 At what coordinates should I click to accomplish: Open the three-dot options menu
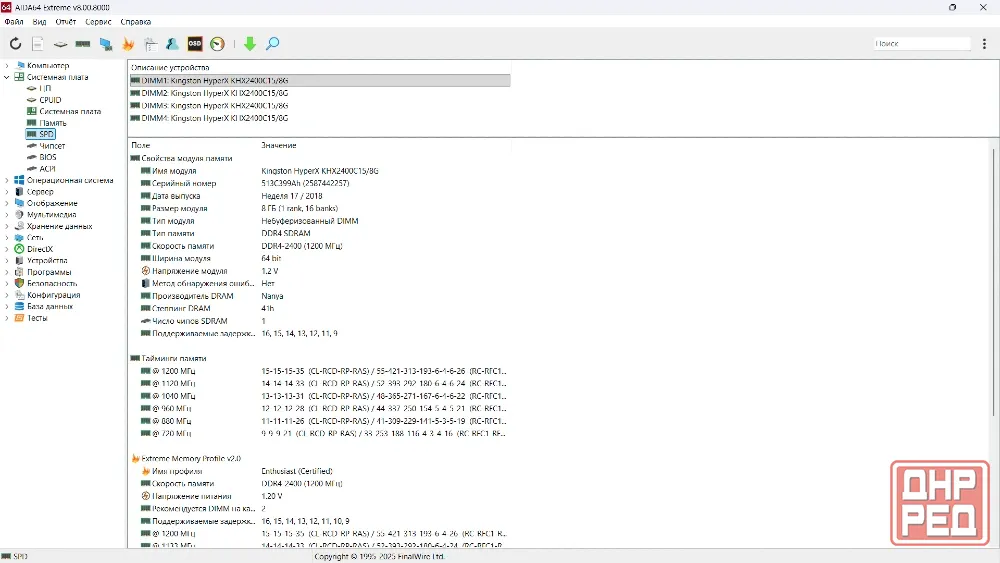pyautogui.click(x=984, y=43)
